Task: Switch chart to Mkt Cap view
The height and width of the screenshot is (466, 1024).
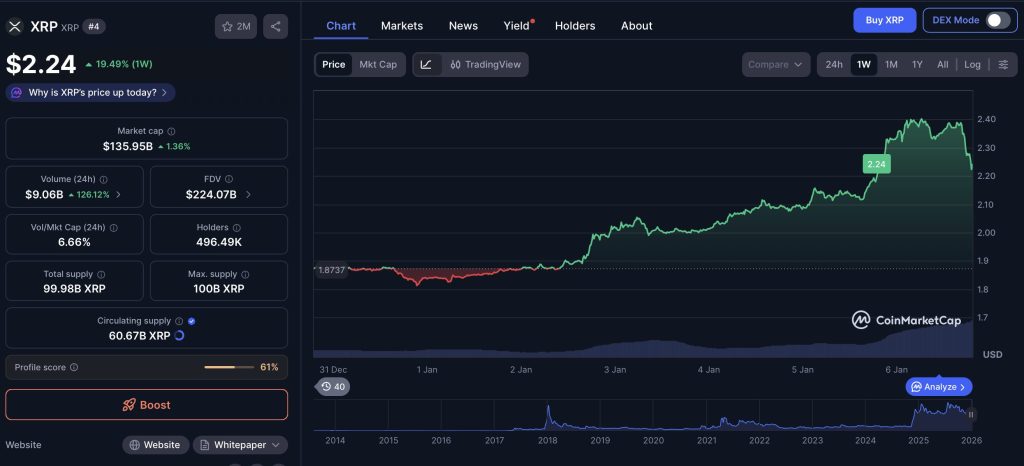Action: click(378, 65)
